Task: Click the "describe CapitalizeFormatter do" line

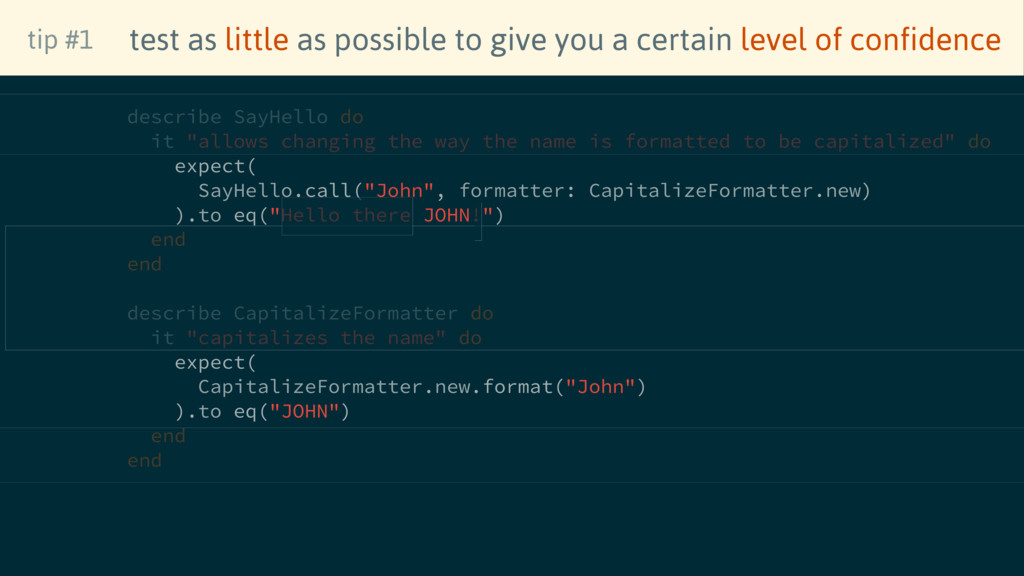Action: [310, 313]
